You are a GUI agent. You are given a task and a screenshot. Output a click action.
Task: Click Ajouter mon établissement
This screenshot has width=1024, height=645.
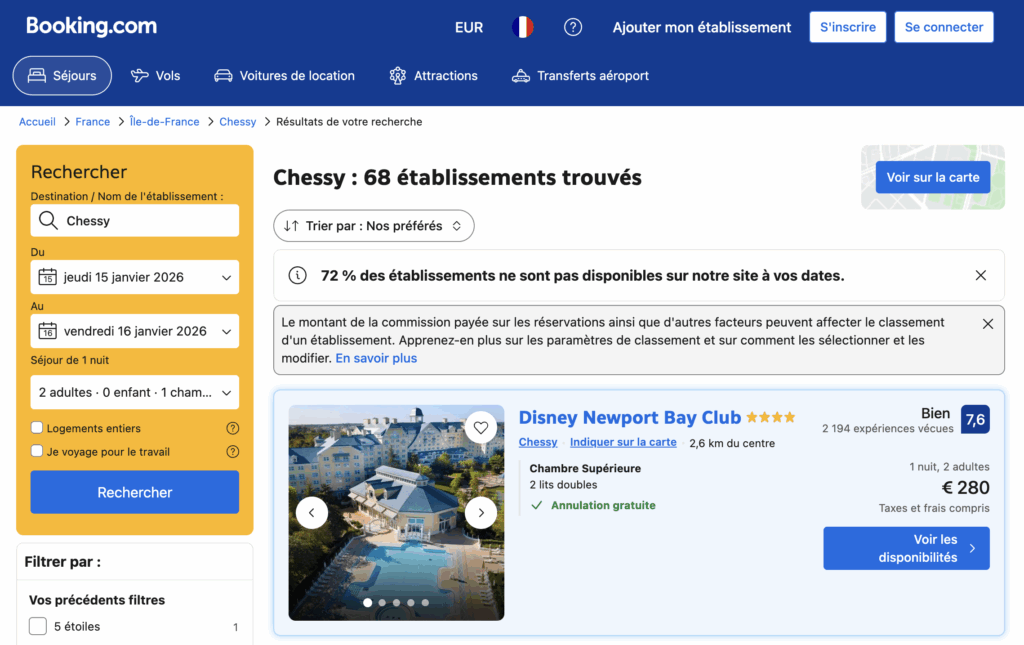[701, 27]
